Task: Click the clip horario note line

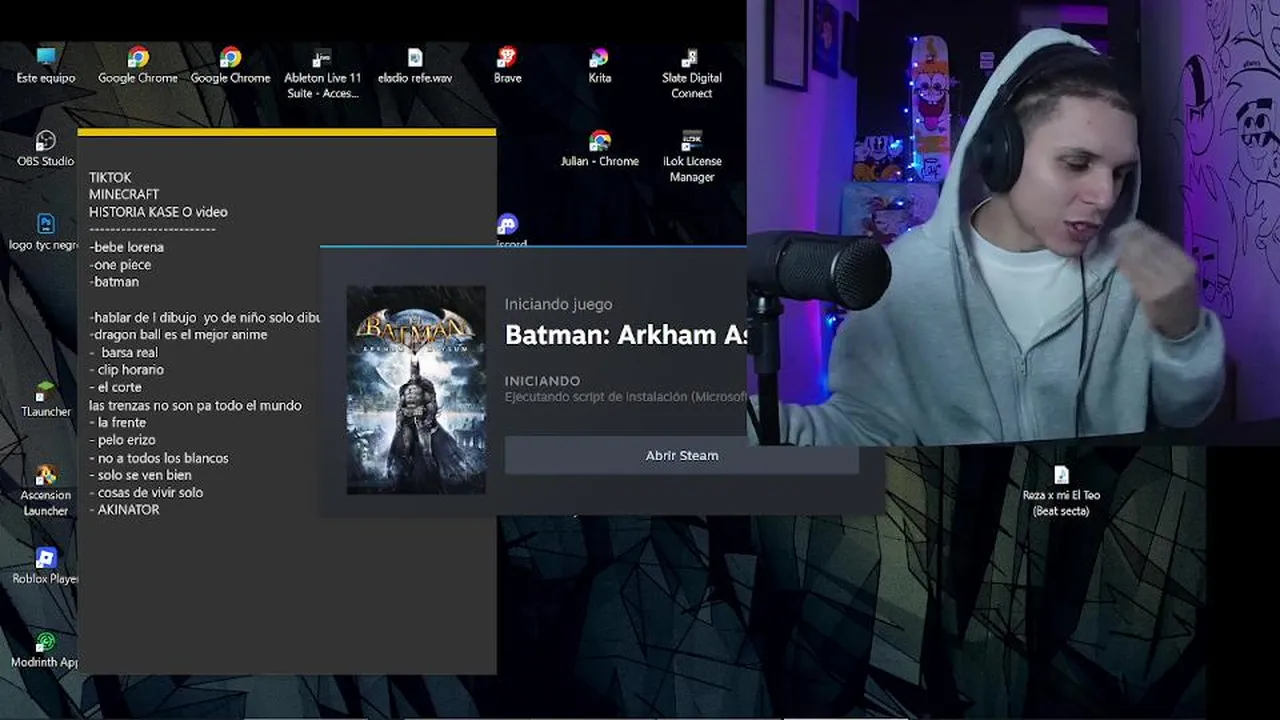Action: 126,369
